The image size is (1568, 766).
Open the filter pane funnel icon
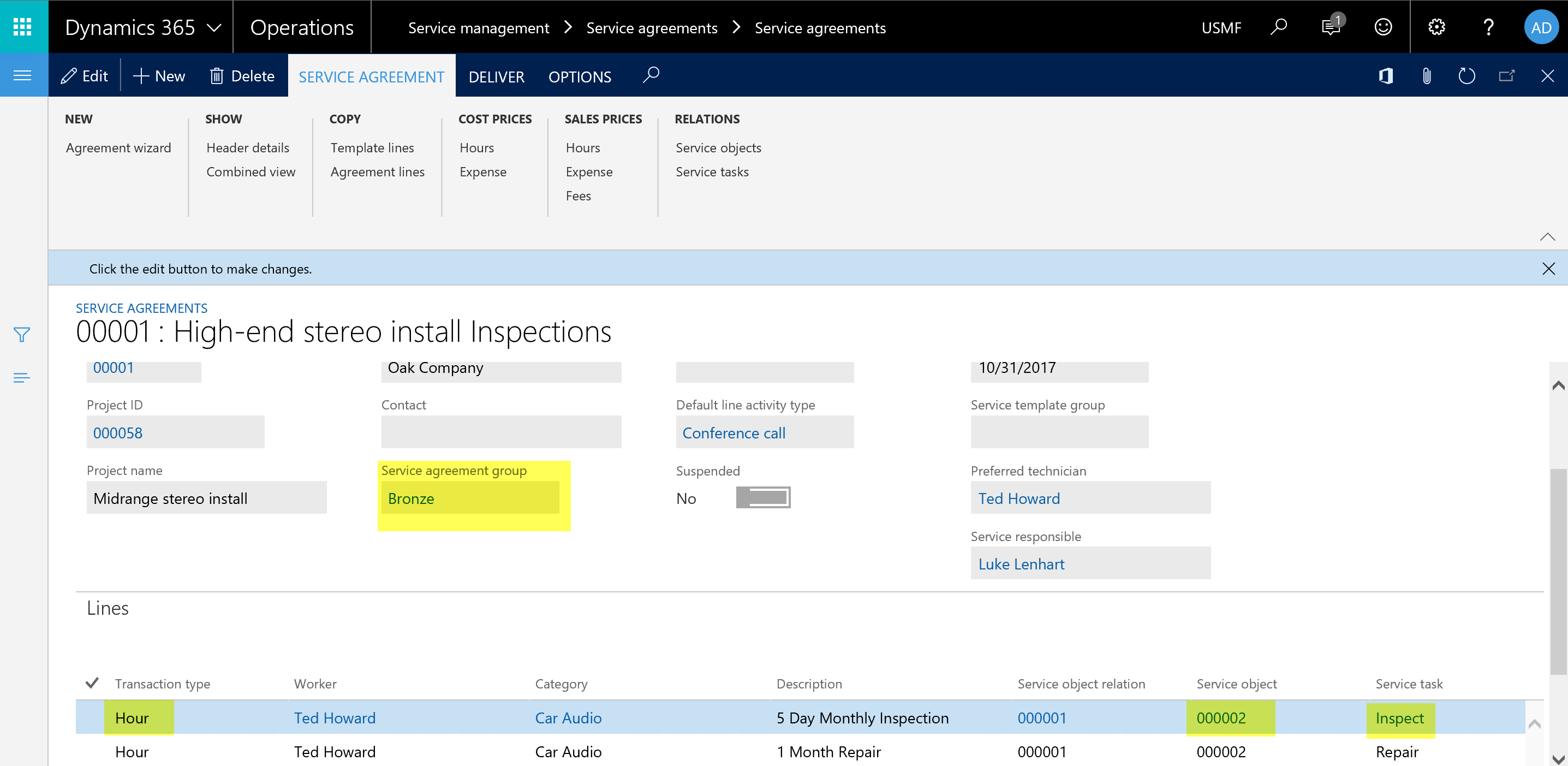[x=22, y=335]
